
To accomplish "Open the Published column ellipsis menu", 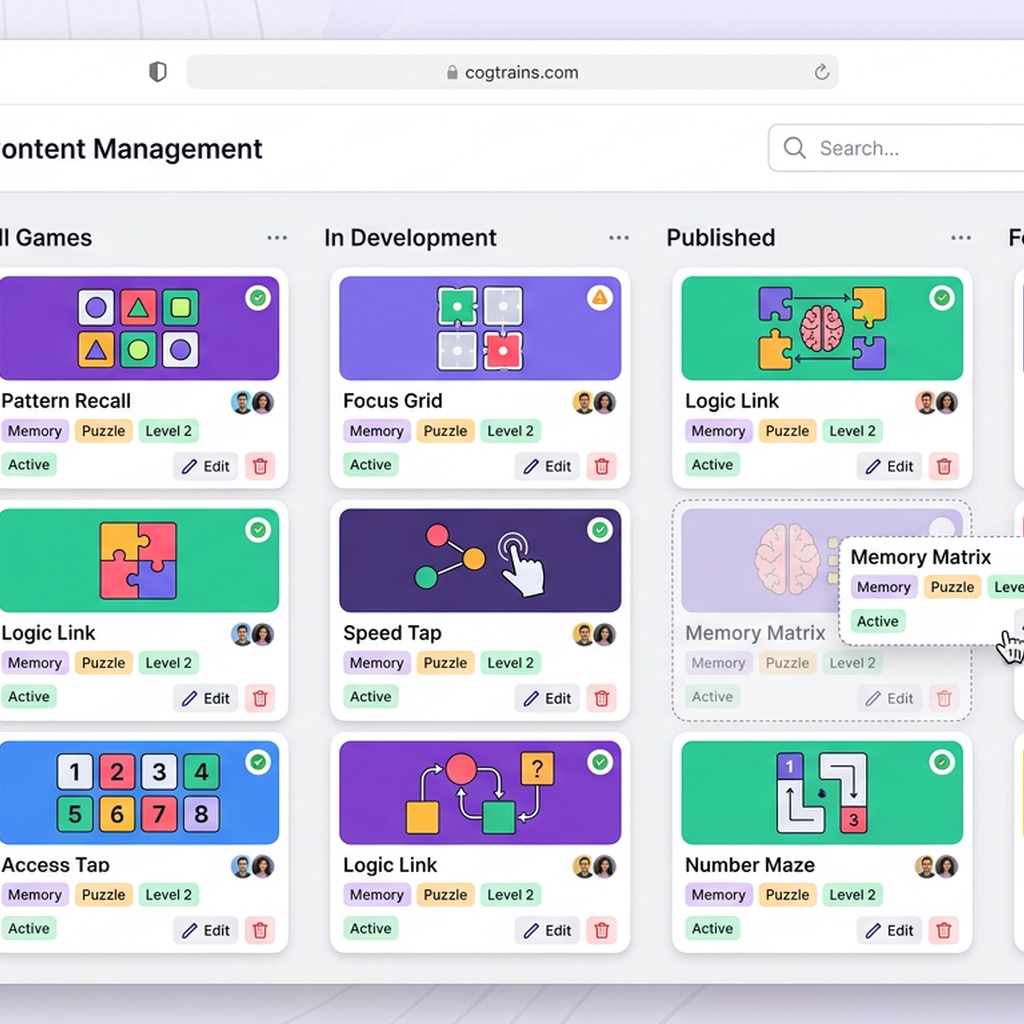I will click(961, 238).
